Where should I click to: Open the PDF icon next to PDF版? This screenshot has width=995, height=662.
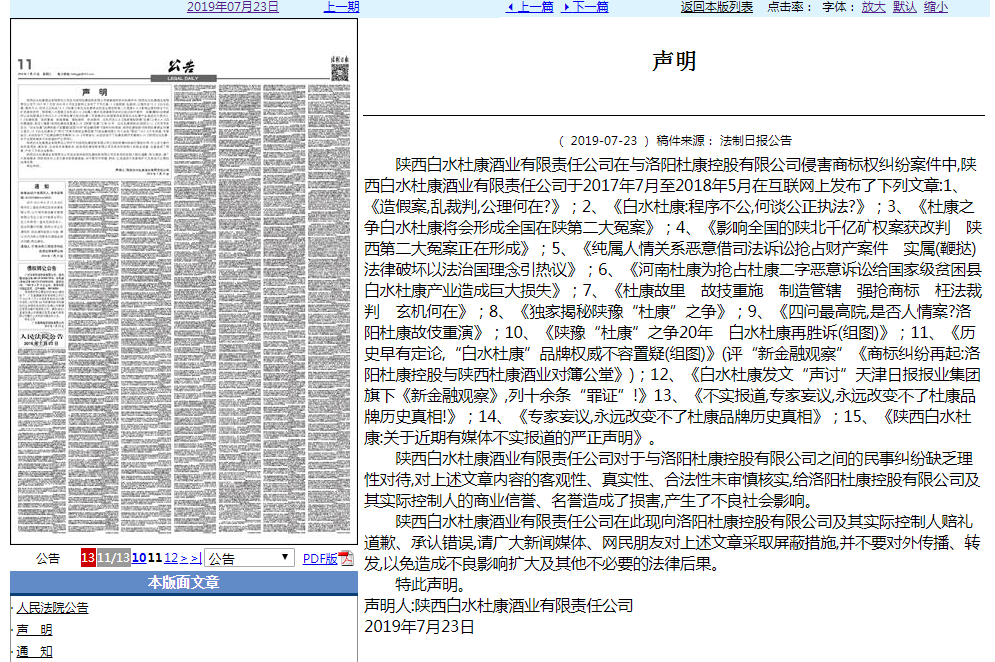tap(346, 558)
